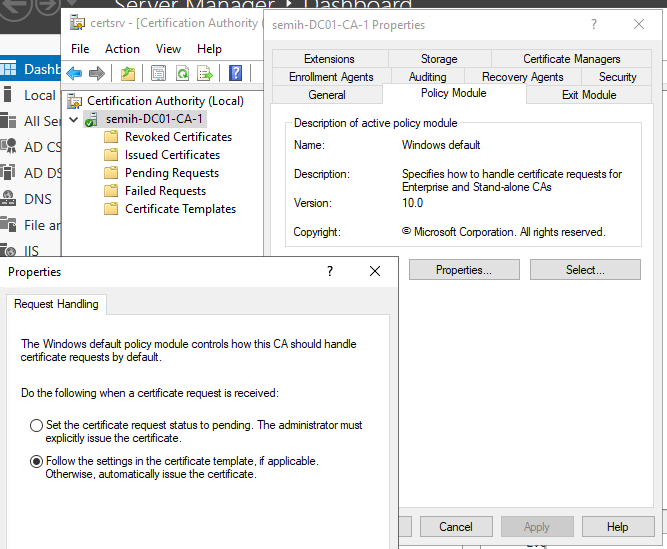Image resolution: width=667 pixels, height=549 pixels.
Task: Click the Refresh icon in certsrv toolbar
Action: (x=182, y=73)
